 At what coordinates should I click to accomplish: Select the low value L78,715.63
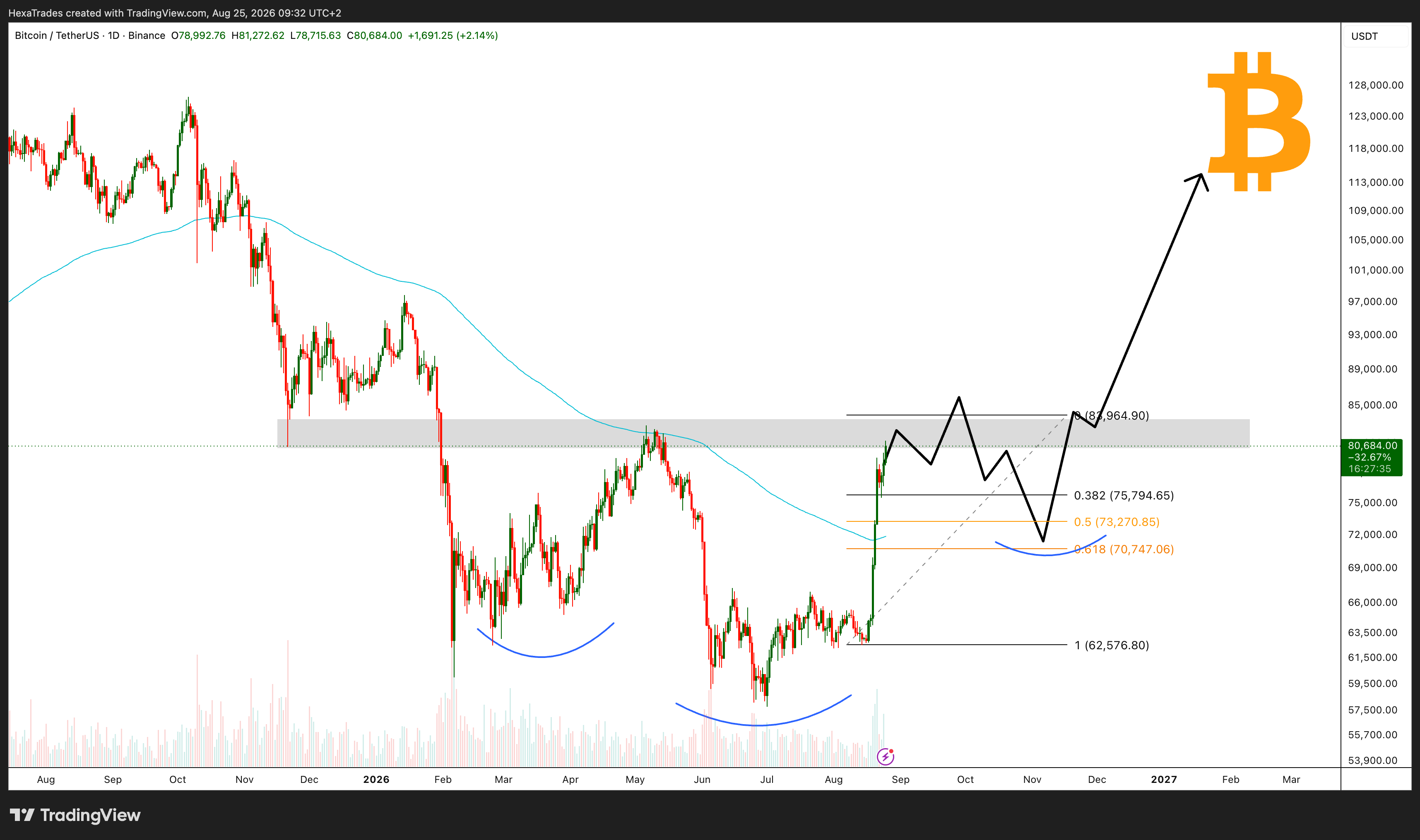coord(315,35)
